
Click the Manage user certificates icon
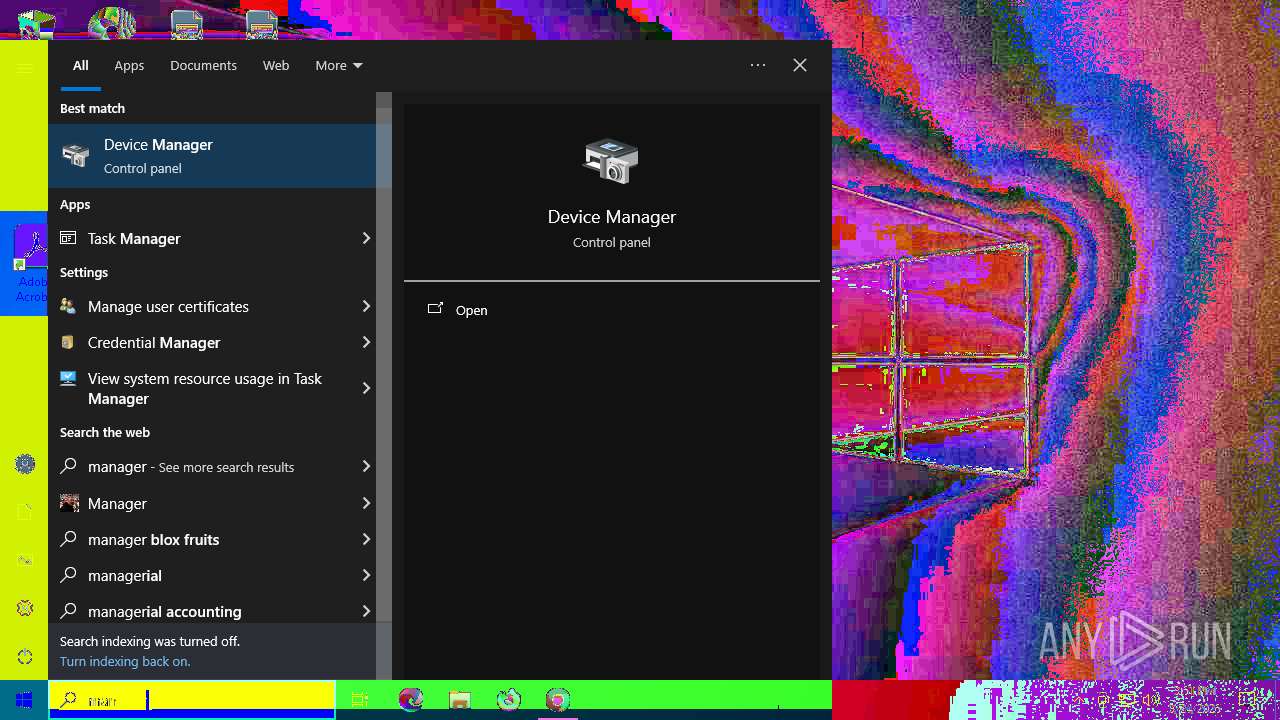coord(68,306)
